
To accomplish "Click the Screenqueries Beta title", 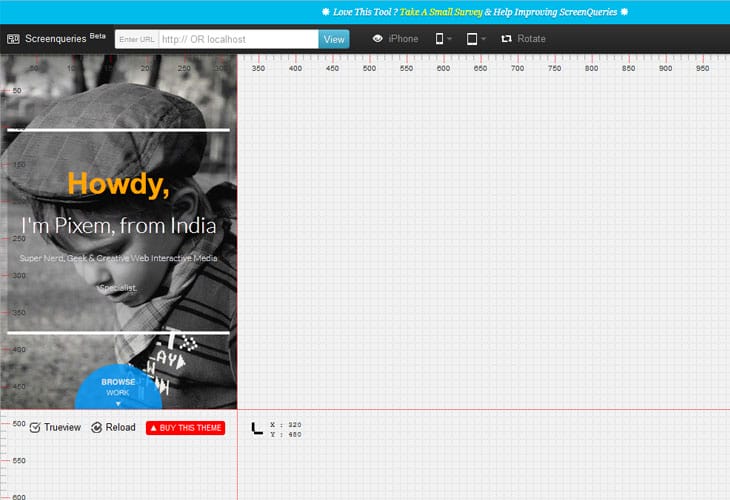I will click(x=65, y=38).
